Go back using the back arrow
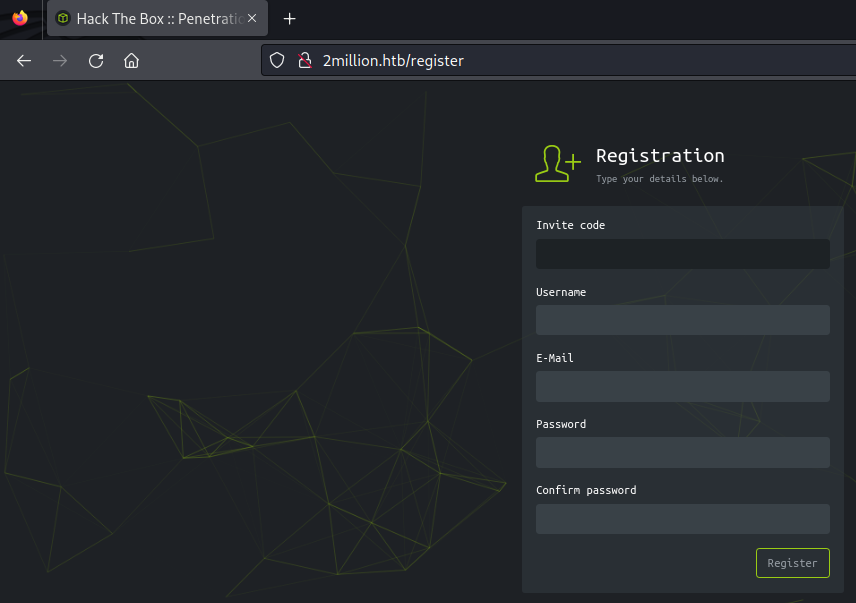The height and width of the screenshot is (603, 856). pyautogui.click(x=24, y=61)
